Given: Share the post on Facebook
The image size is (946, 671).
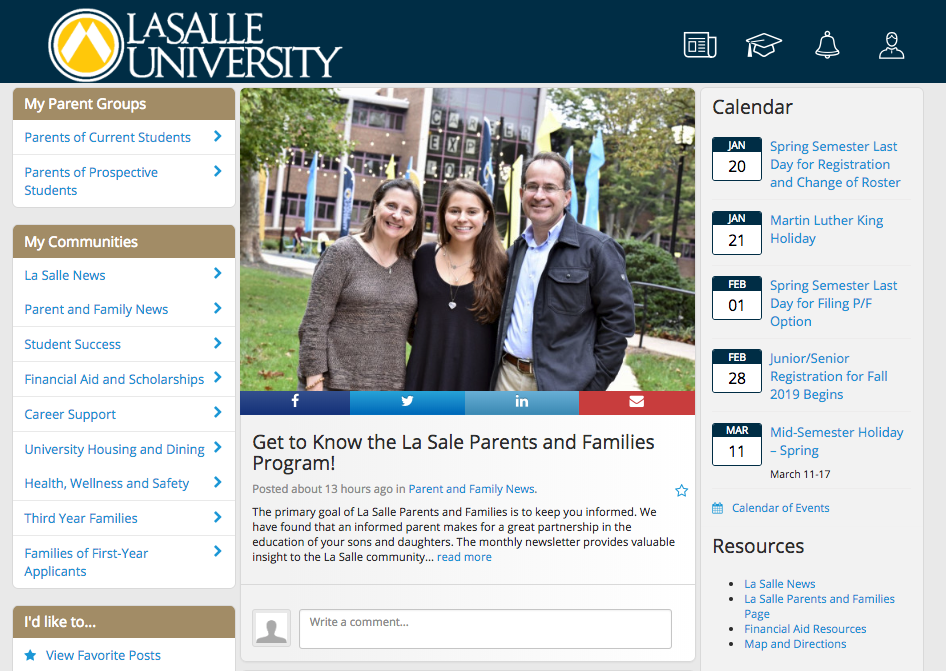Looking at the screenshot, I should tap(295, 402).
